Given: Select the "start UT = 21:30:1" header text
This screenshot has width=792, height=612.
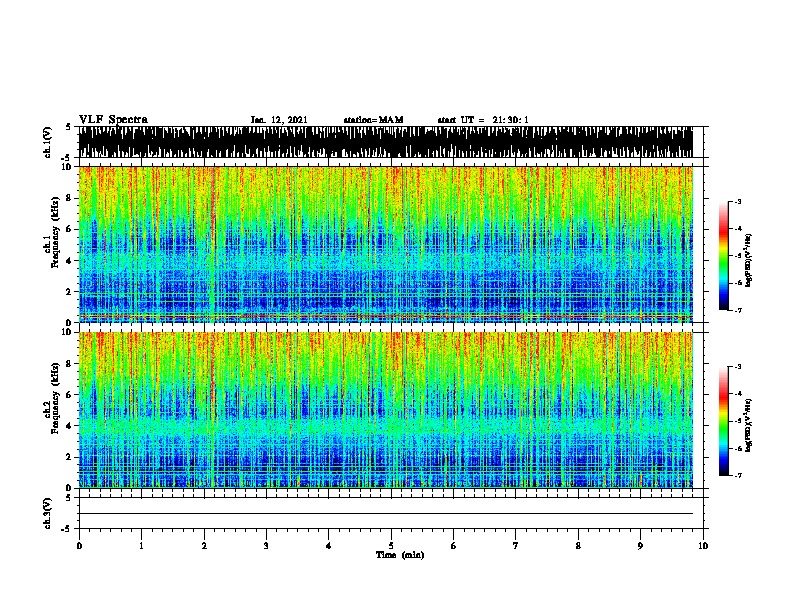Looking at the screenshot, I should 483,120.
